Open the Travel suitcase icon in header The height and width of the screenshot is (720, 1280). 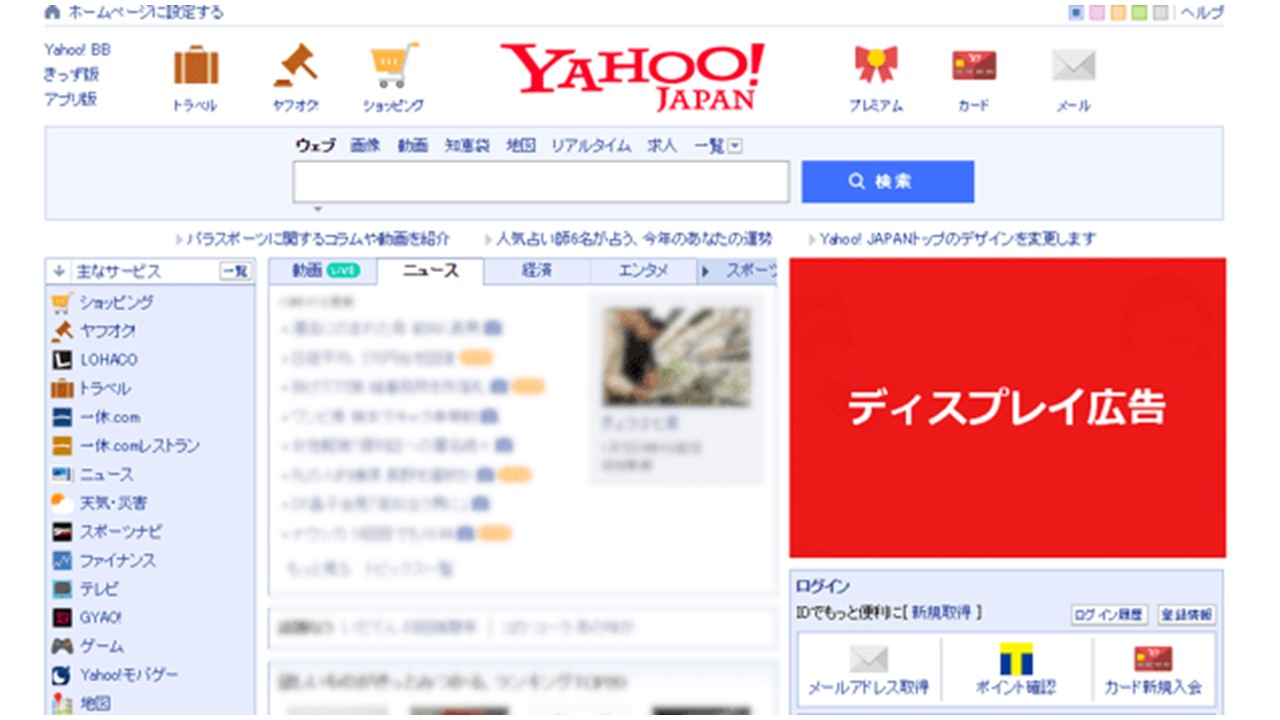[196, 66]
